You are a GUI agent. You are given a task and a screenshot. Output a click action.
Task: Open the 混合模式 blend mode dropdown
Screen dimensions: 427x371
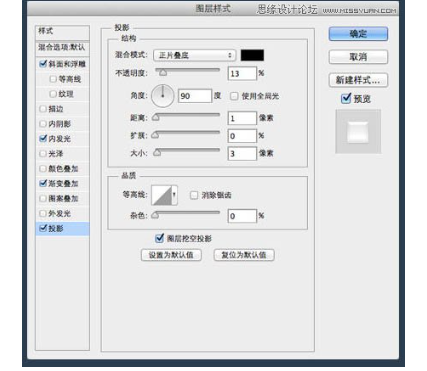pos(194,55)
